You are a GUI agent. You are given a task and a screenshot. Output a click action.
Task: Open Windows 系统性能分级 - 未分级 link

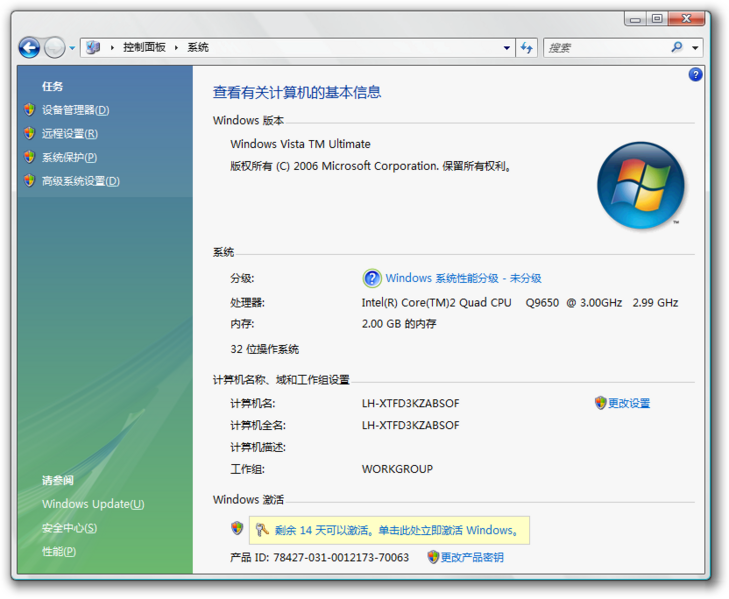click(x=464, y=279)
